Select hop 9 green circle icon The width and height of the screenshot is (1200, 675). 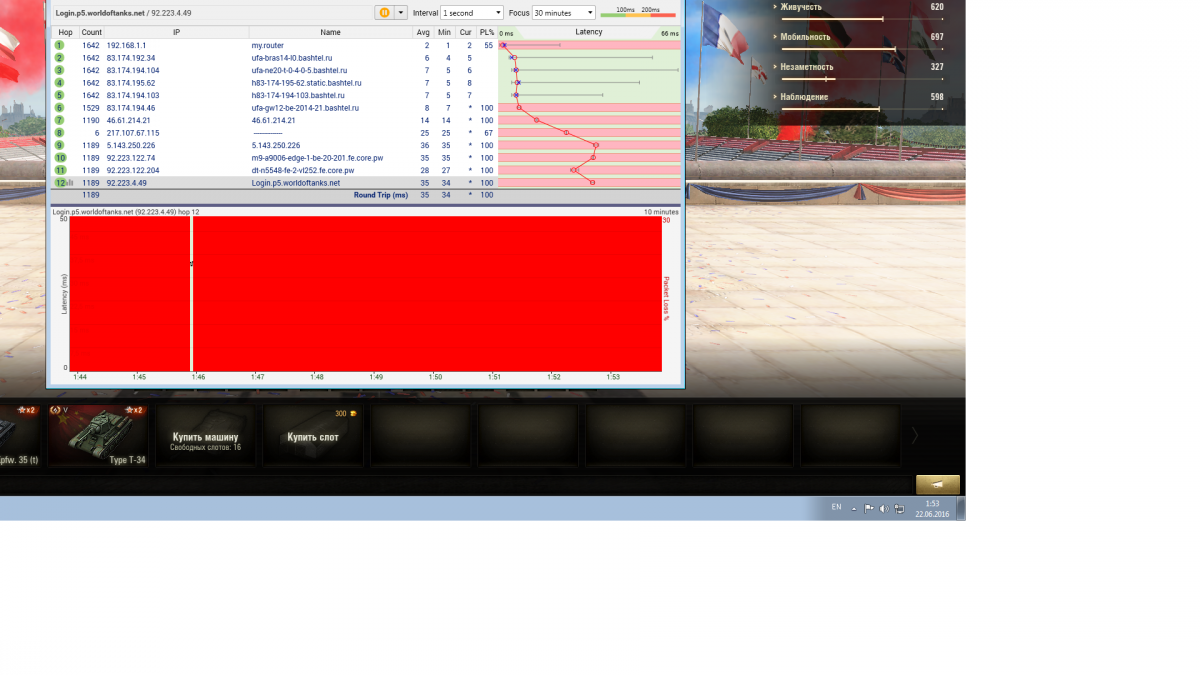click(x=60, y=145)
